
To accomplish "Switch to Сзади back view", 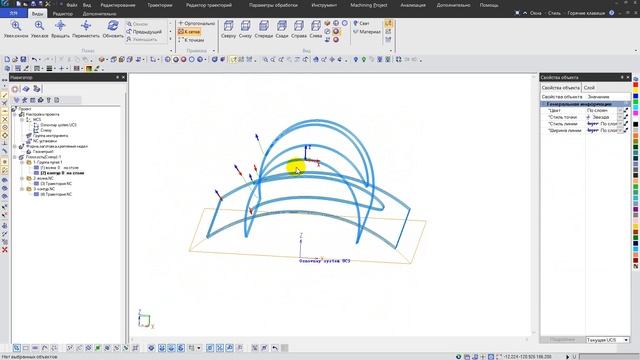I will pyautogui.click(x=282, y=29).
